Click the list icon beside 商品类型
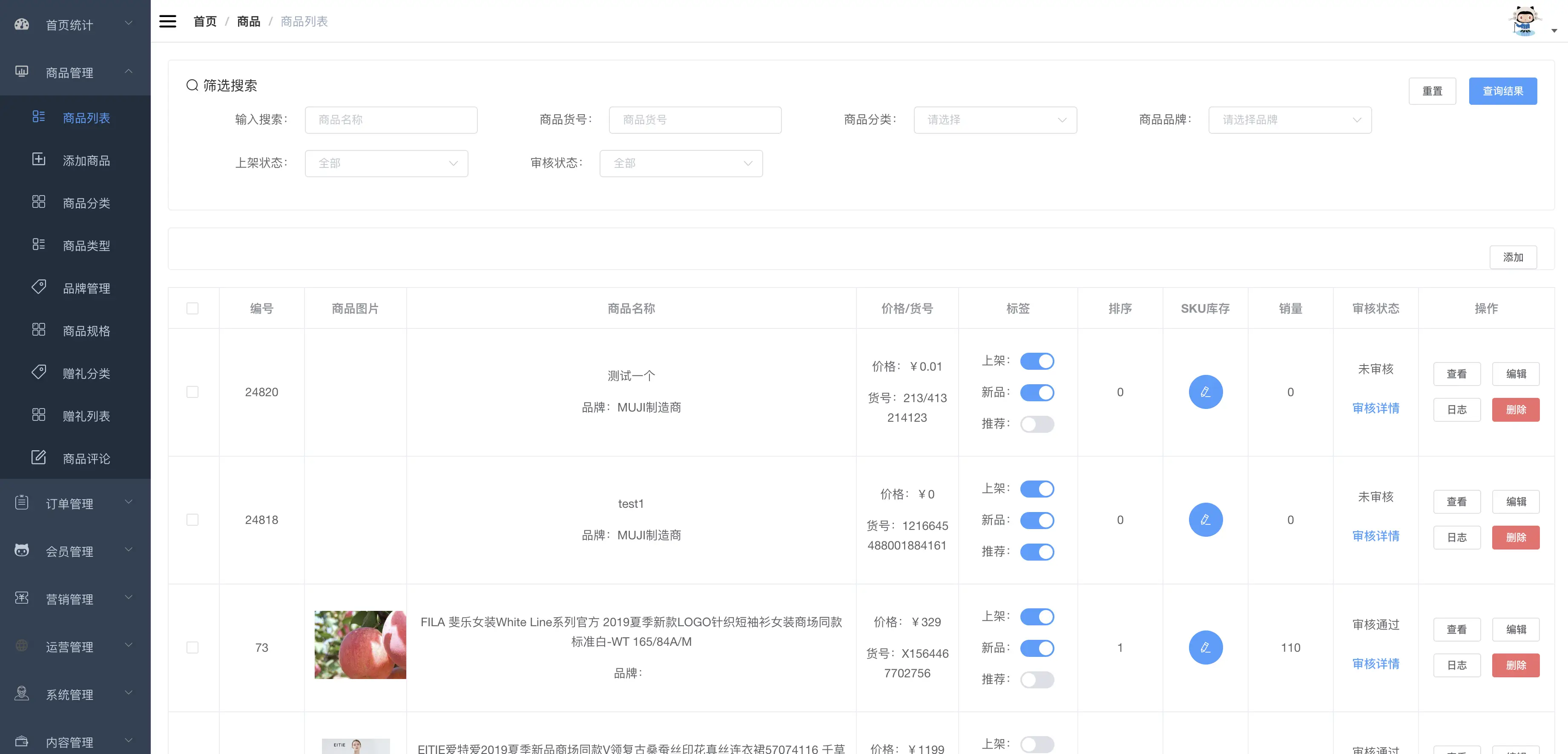This screenshot has height=754, width=1568. (38, 245)
